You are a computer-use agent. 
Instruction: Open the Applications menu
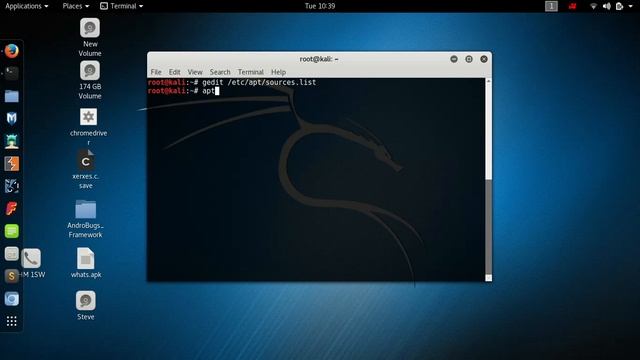[27, 6]
